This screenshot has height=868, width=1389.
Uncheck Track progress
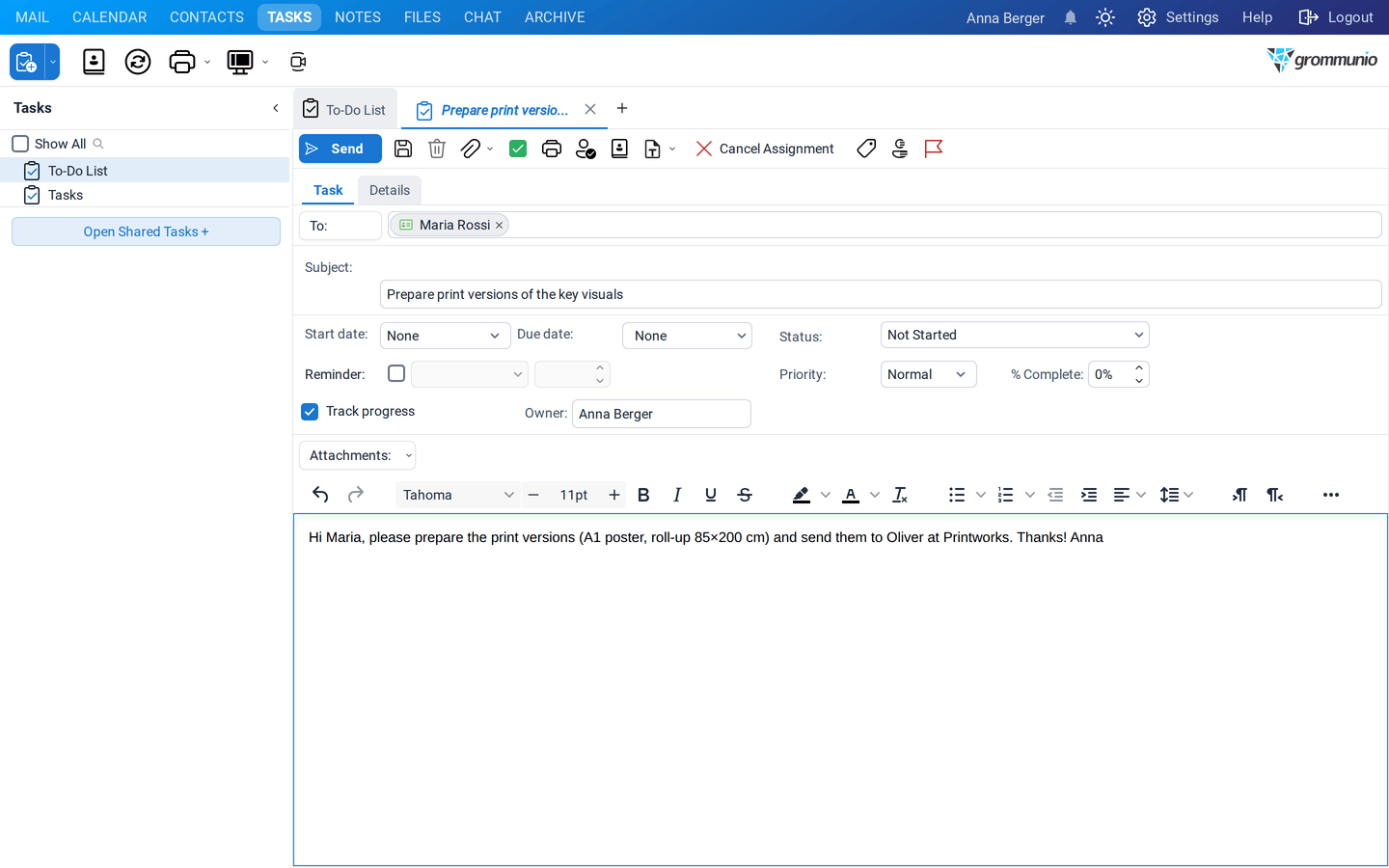click(310, 412)
